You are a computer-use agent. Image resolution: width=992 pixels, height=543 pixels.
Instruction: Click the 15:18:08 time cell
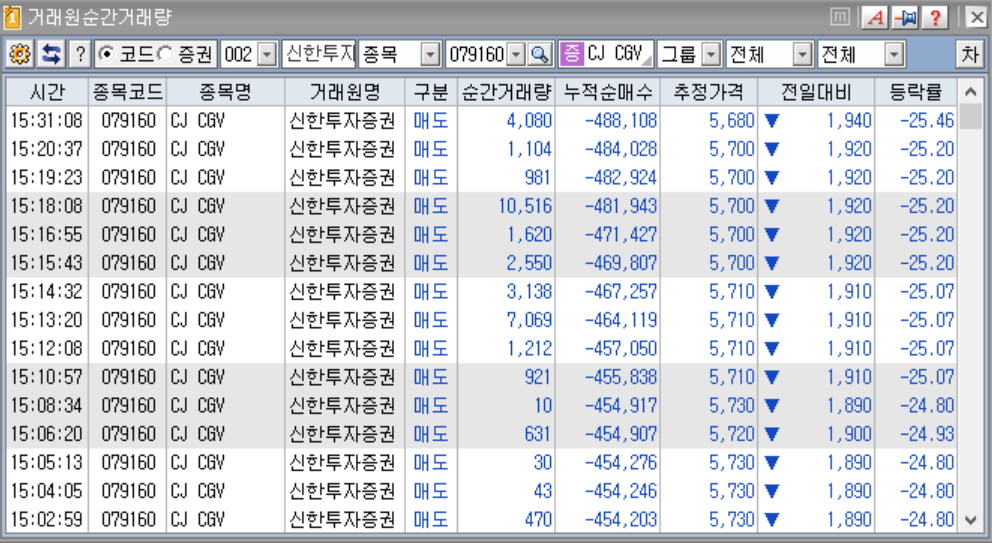tap(47, 206)
